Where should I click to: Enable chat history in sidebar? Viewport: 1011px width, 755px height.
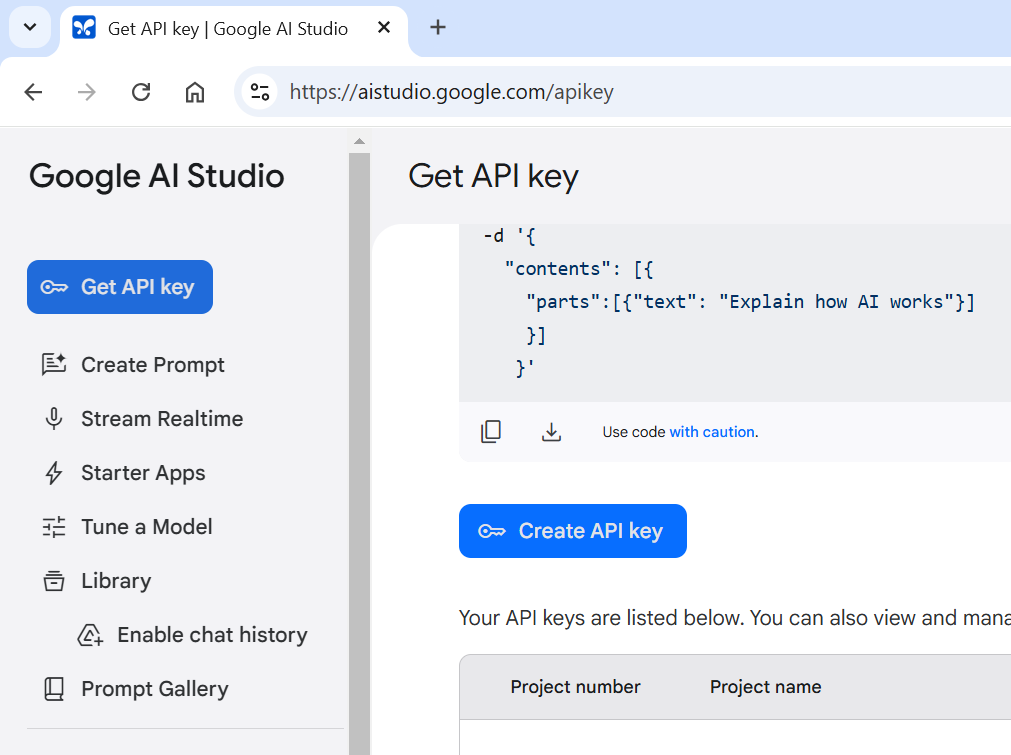211,635
